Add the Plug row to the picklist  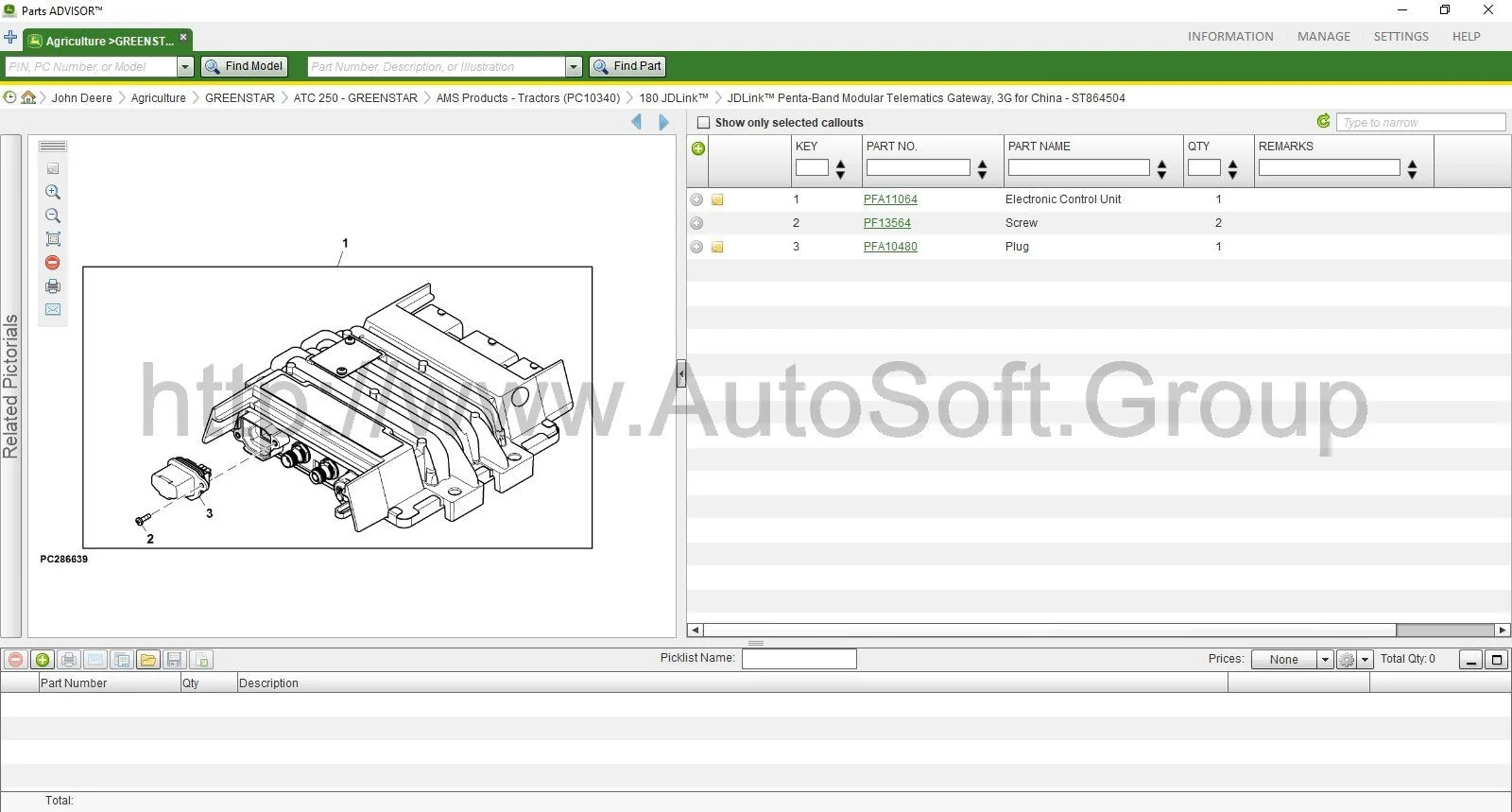(696, 247)
